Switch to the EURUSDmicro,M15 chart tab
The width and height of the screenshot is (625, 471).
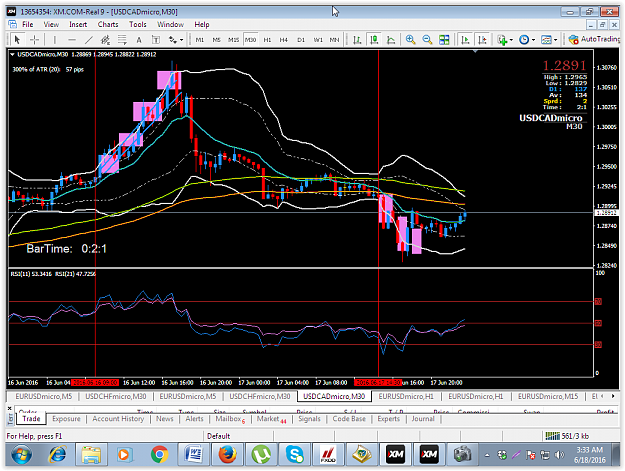548,396
